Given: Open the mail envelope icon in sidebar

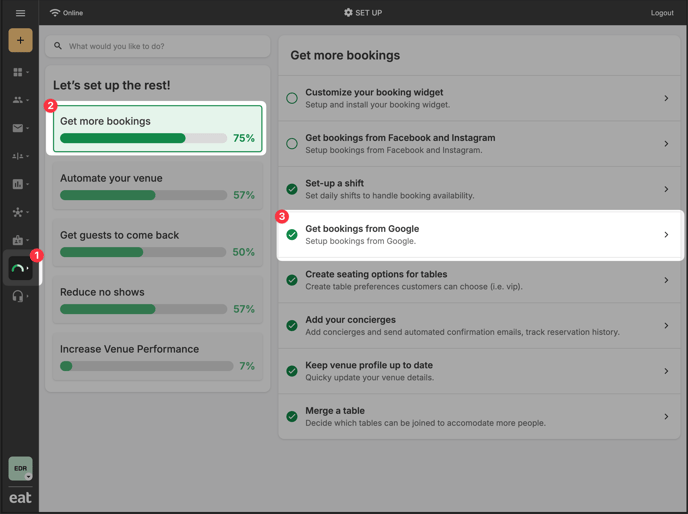Looking at the screenshot, I should 18,128.
